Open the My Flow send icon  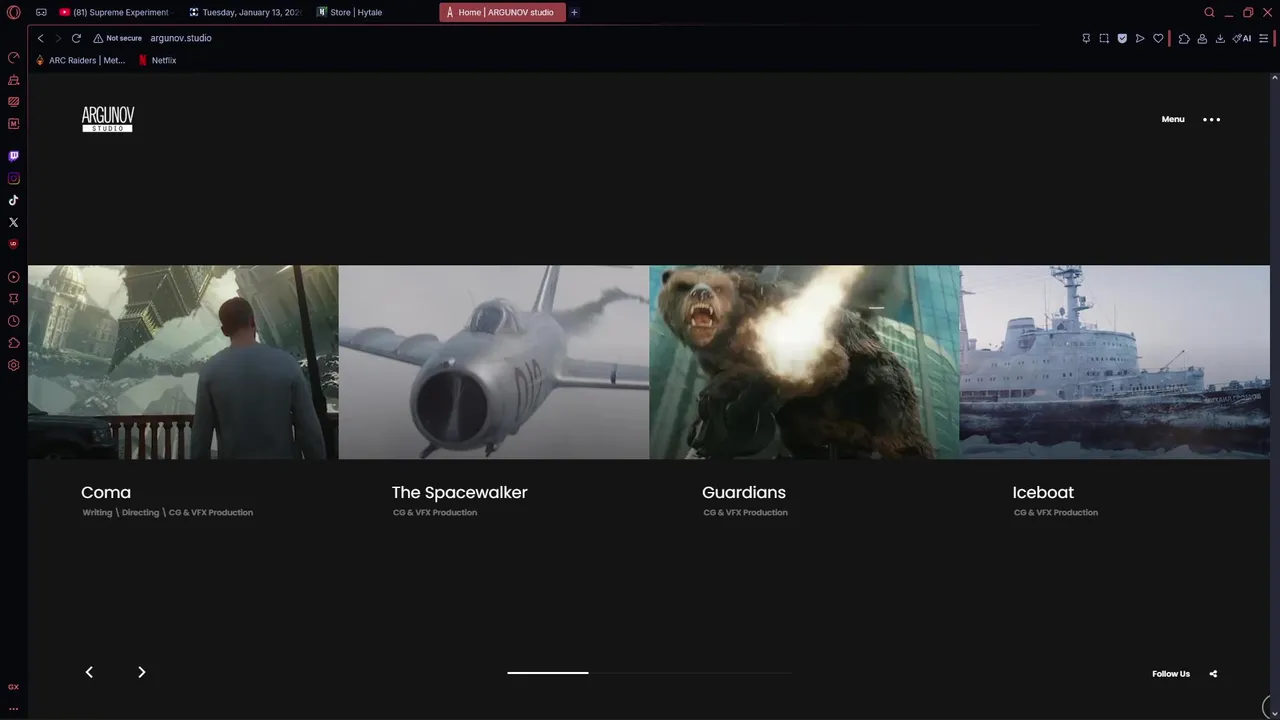tap(1140, 38)
